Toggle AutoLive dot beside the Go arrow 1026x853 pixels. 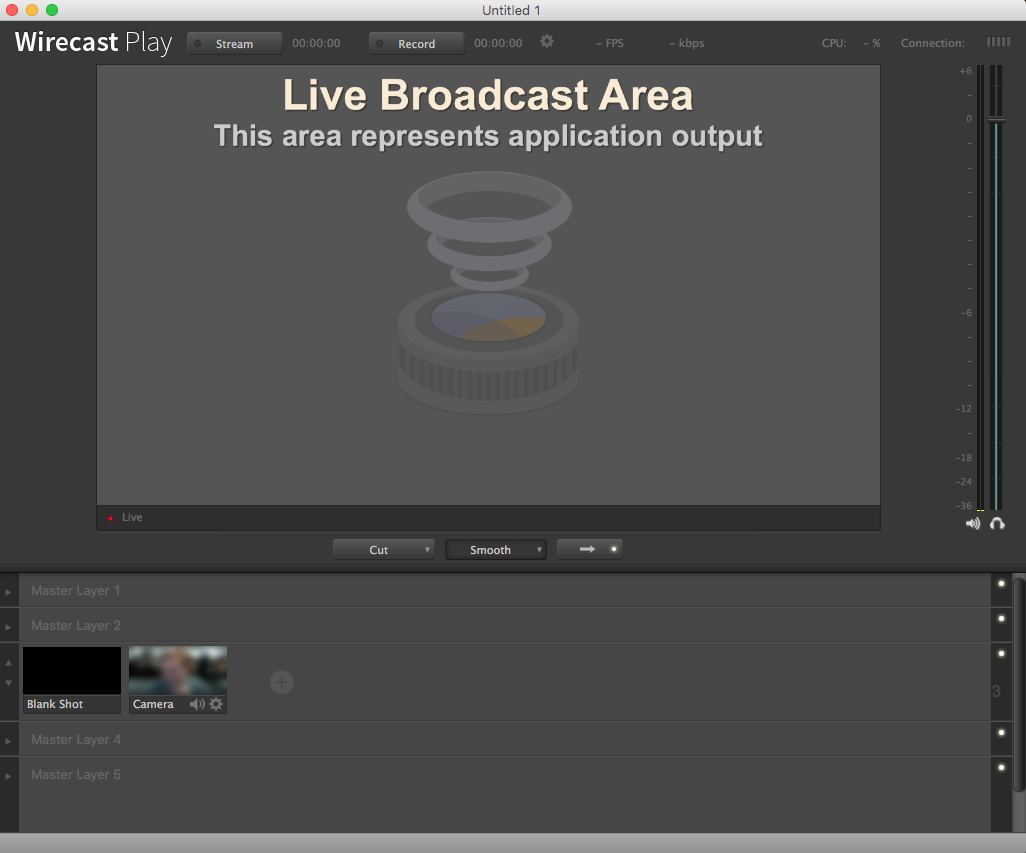click(x=614, y=549)
